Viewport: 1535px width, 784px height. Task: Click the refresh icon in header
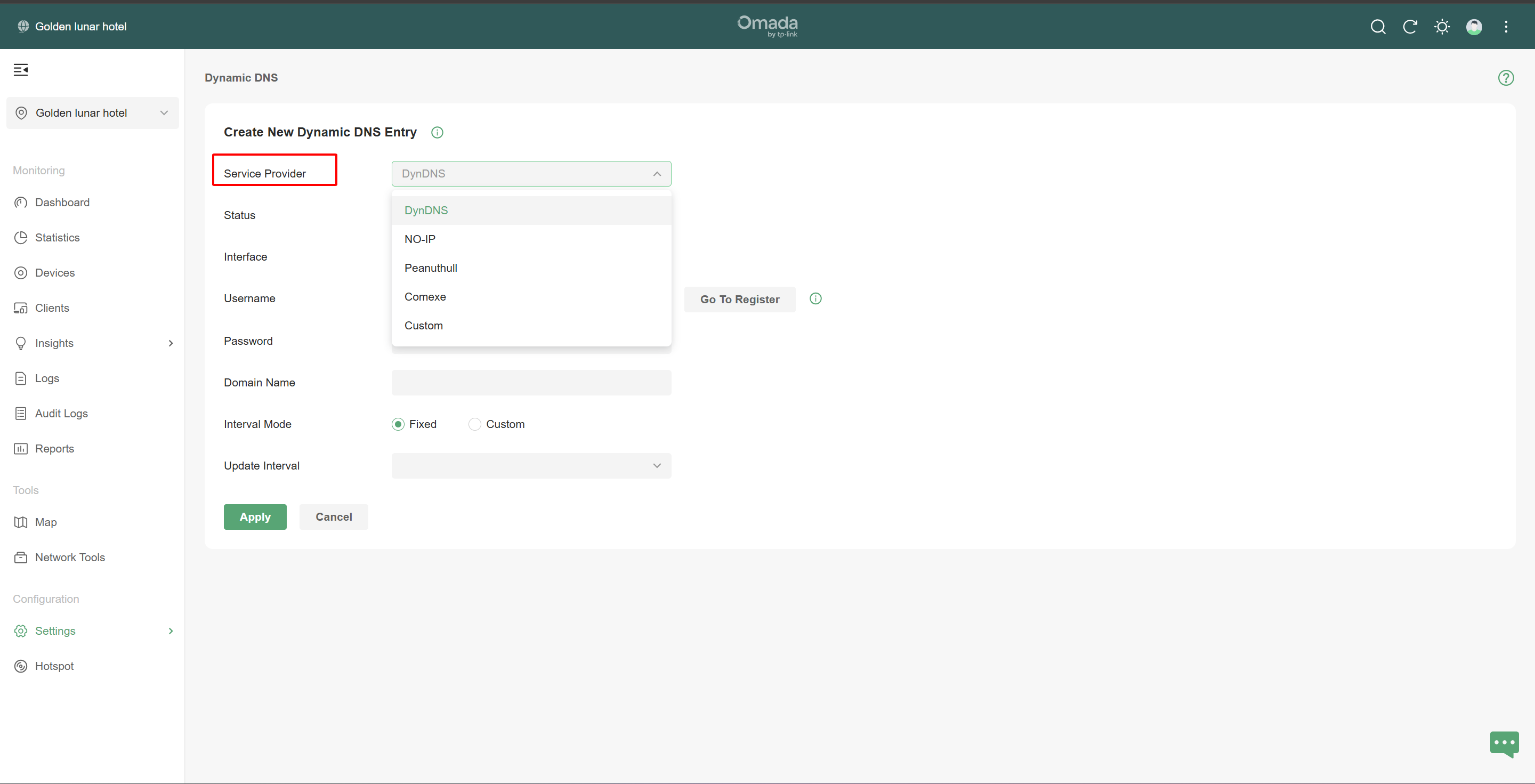(x=1410, y=27)
